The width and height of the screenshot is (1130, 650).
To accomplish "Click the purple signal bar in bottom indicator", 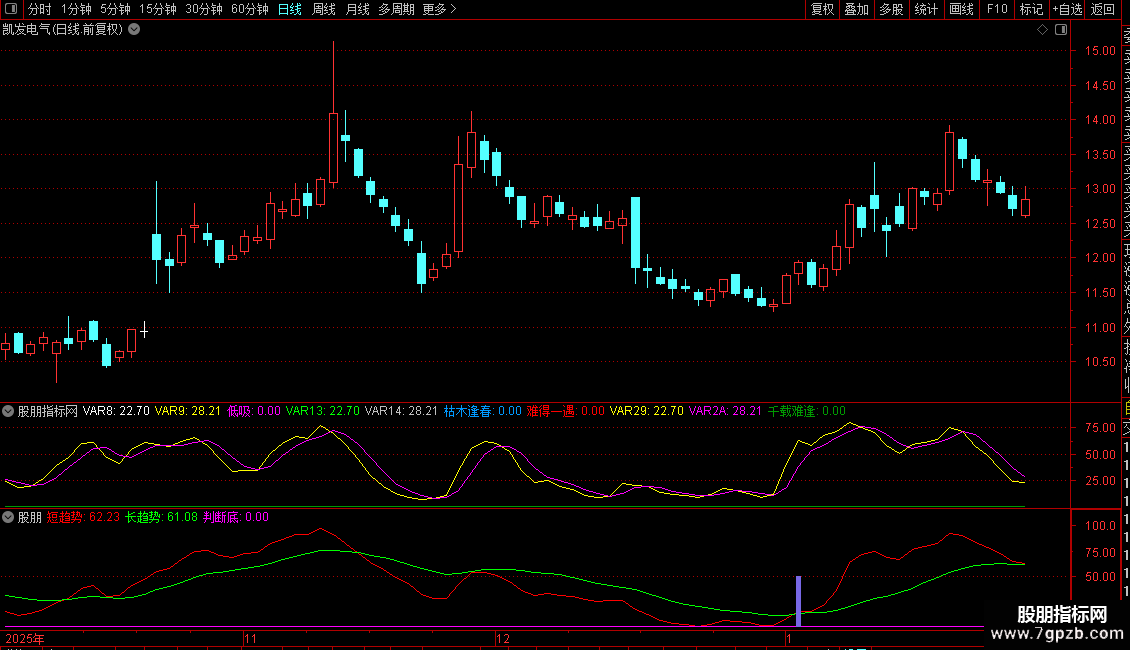I will click(x=798, y=601).
